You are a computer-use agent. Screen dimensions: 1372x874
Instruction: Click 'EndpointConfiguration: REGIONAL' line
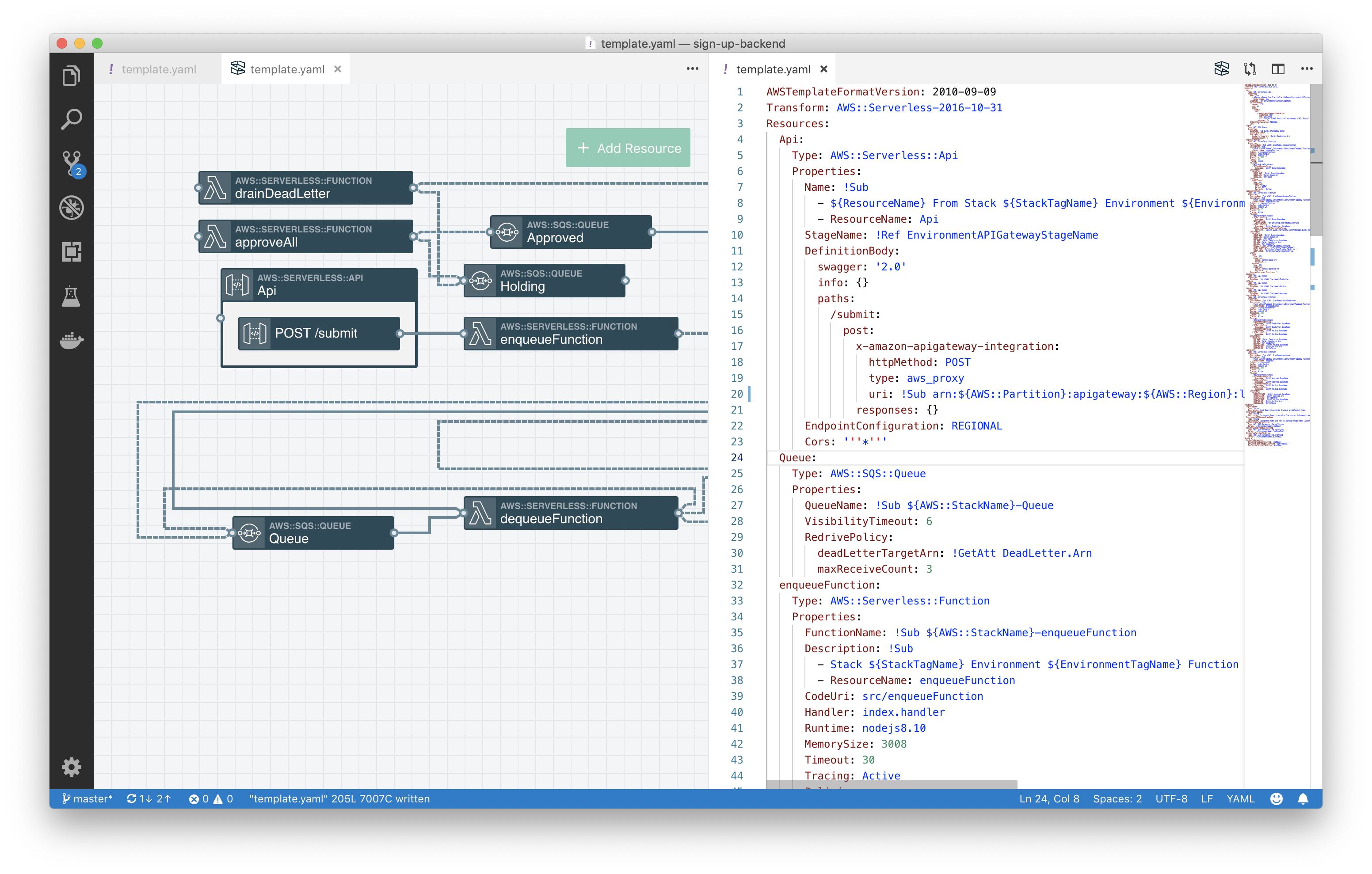[903, 426]
